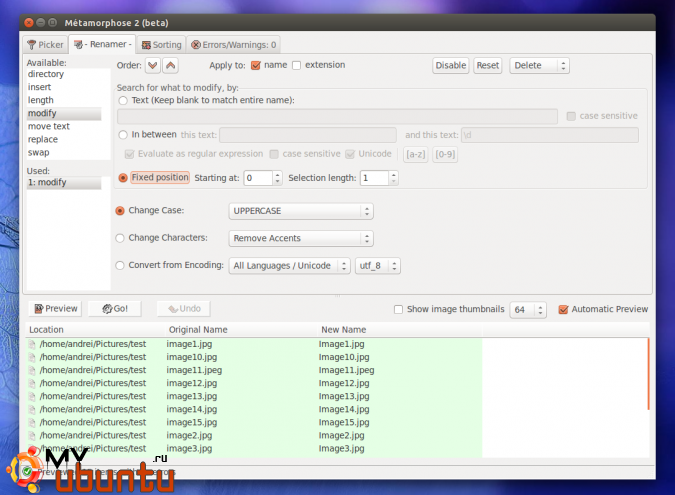675x495 pixels.
Task: Increase the Selection length stepper value
Action: coord(393,174)
